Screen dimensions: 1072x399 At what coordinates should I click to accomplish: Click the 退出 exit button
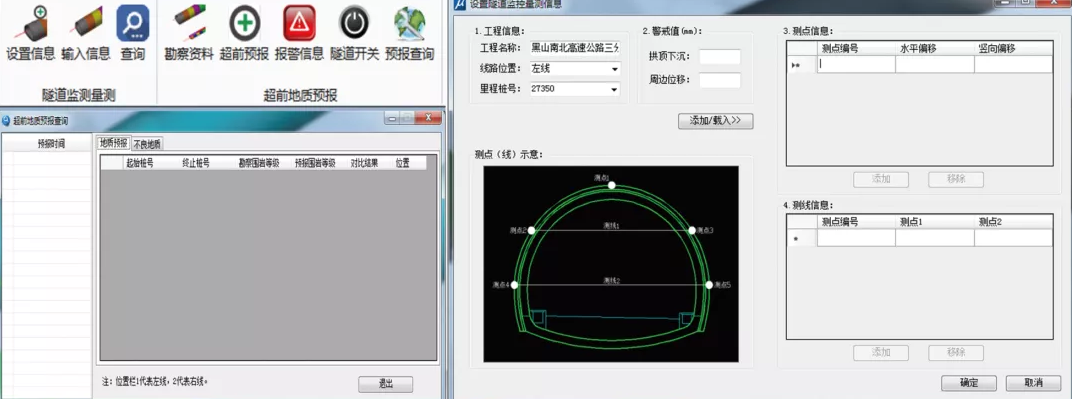pos(386,384)
